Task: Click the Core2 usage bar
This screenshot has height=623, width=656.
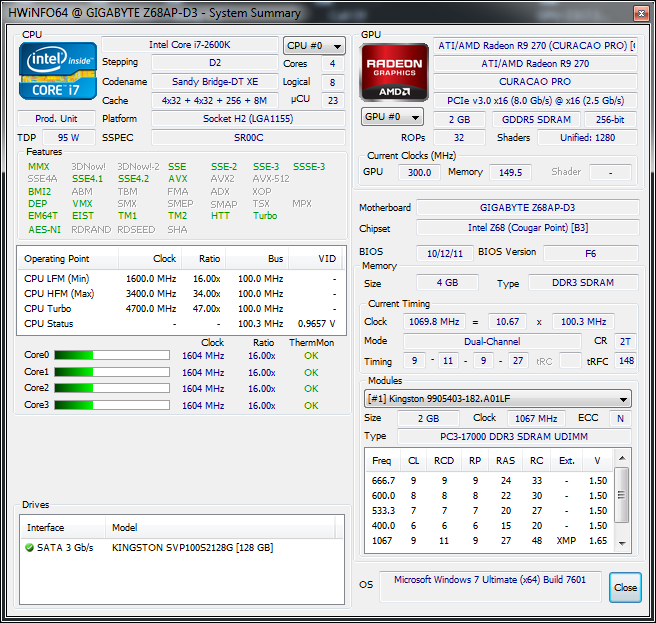Action: tap(112, 388)
